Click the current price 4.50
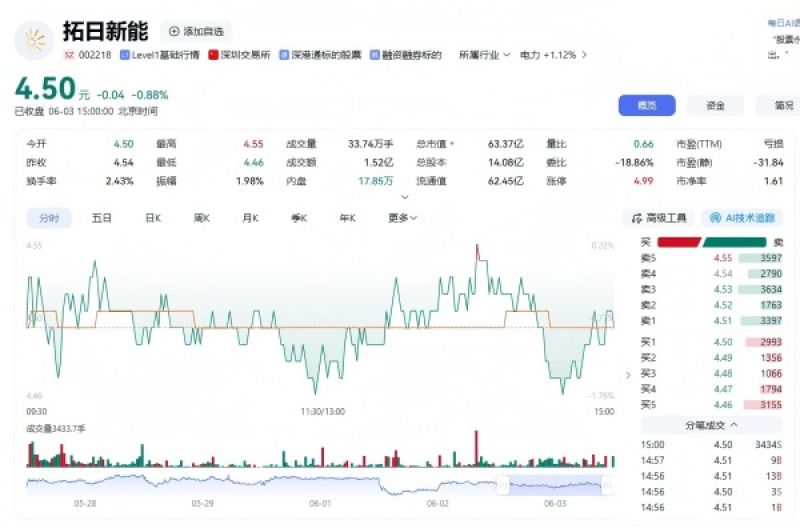Image resolution: width=800 pixels, height=528 pixels. [x=45, y=89]
